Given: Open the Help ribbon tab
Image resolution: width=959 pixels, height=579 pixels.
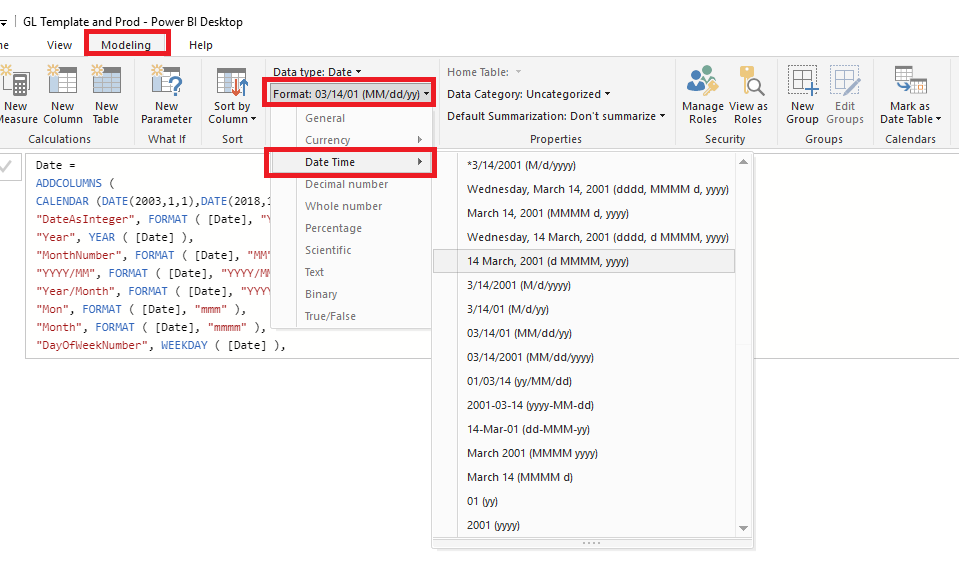Looking at the screenshot, I should 201,45.
